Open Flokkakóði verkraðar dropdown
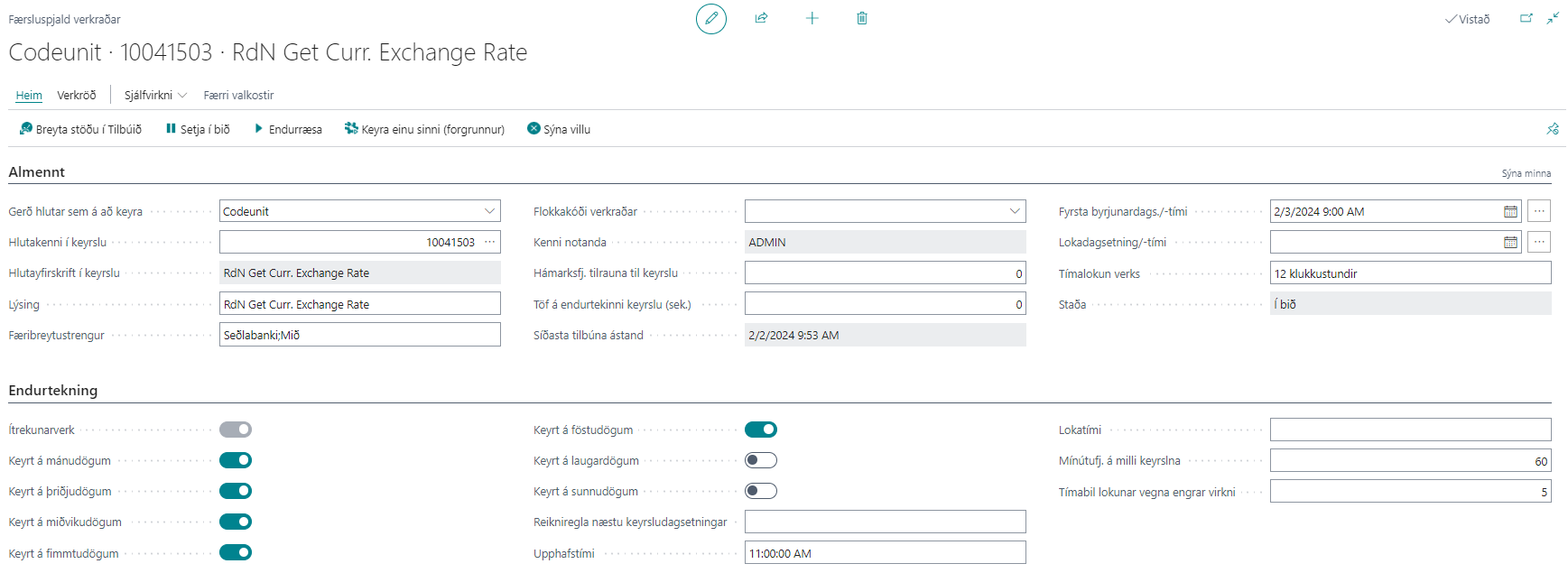Screen dimensions: 1568x573 pyautogui.click(x=1015, y=212)
